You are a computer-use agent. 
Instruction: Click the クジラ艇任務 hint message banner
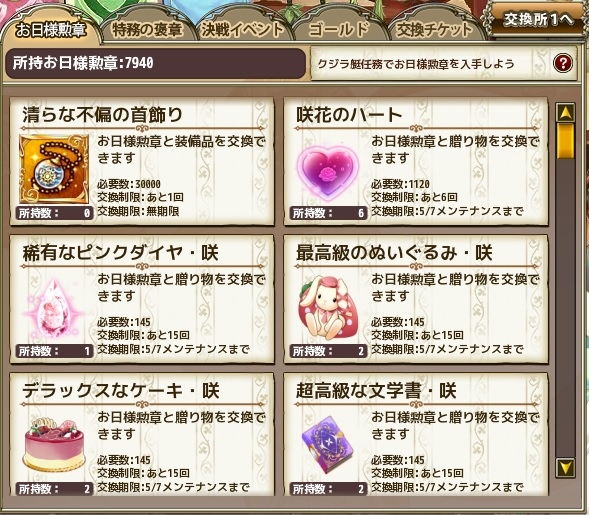pyautogui.click(x=443, y=63)
